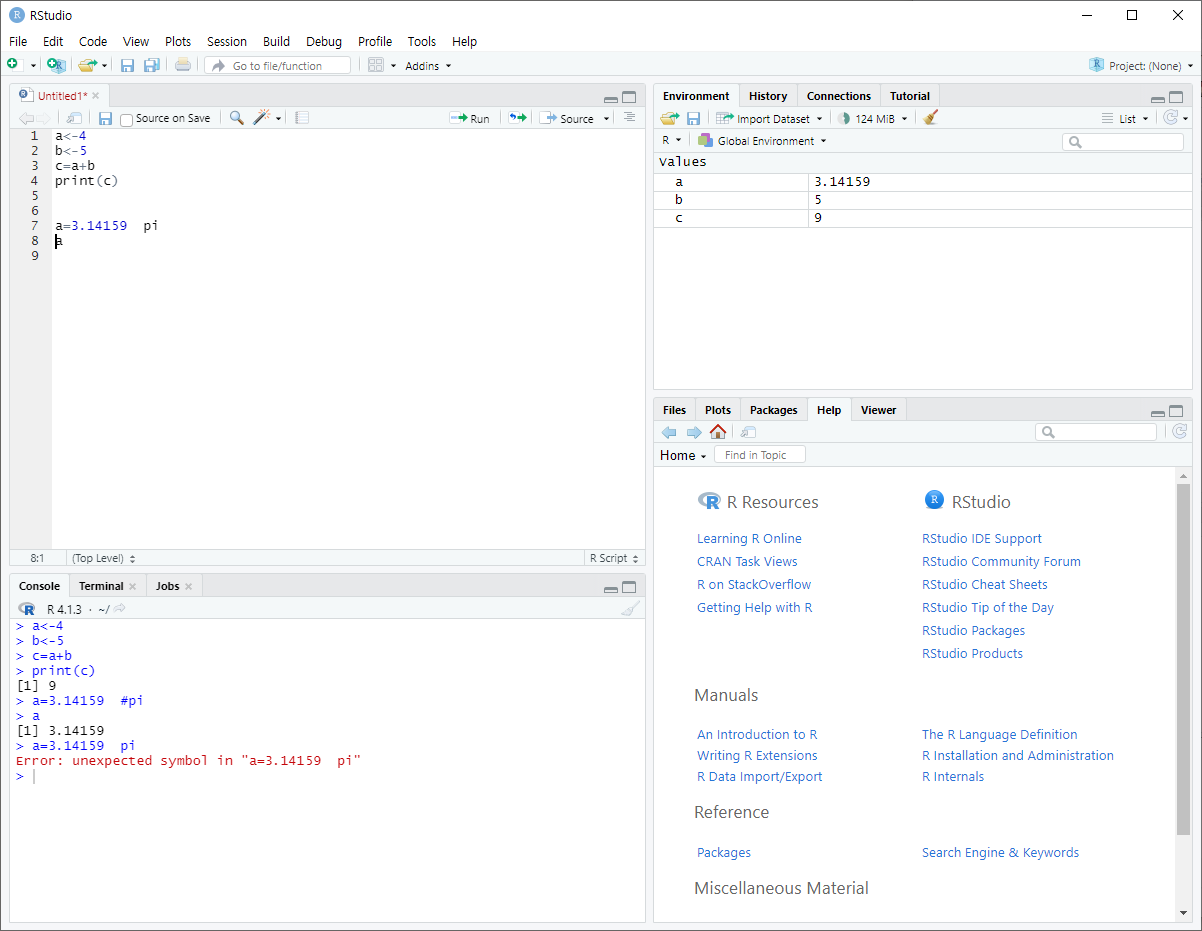Viewport: 1202px width, 931px height.
Task: Open Learning R Online link
Action: pyautogui.click(x=749, y=538)
